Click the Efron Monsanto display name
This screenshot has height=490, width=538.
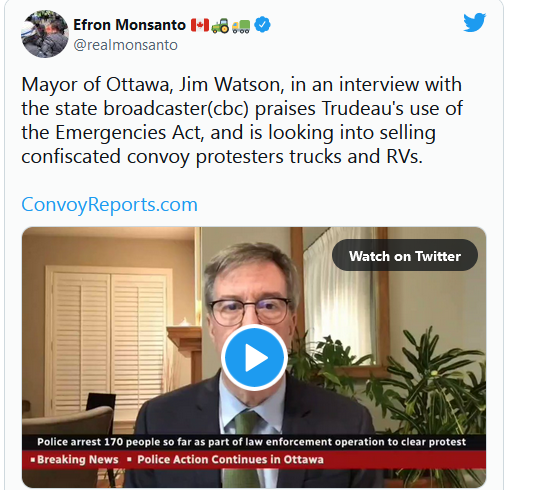(x=129, y=25)
